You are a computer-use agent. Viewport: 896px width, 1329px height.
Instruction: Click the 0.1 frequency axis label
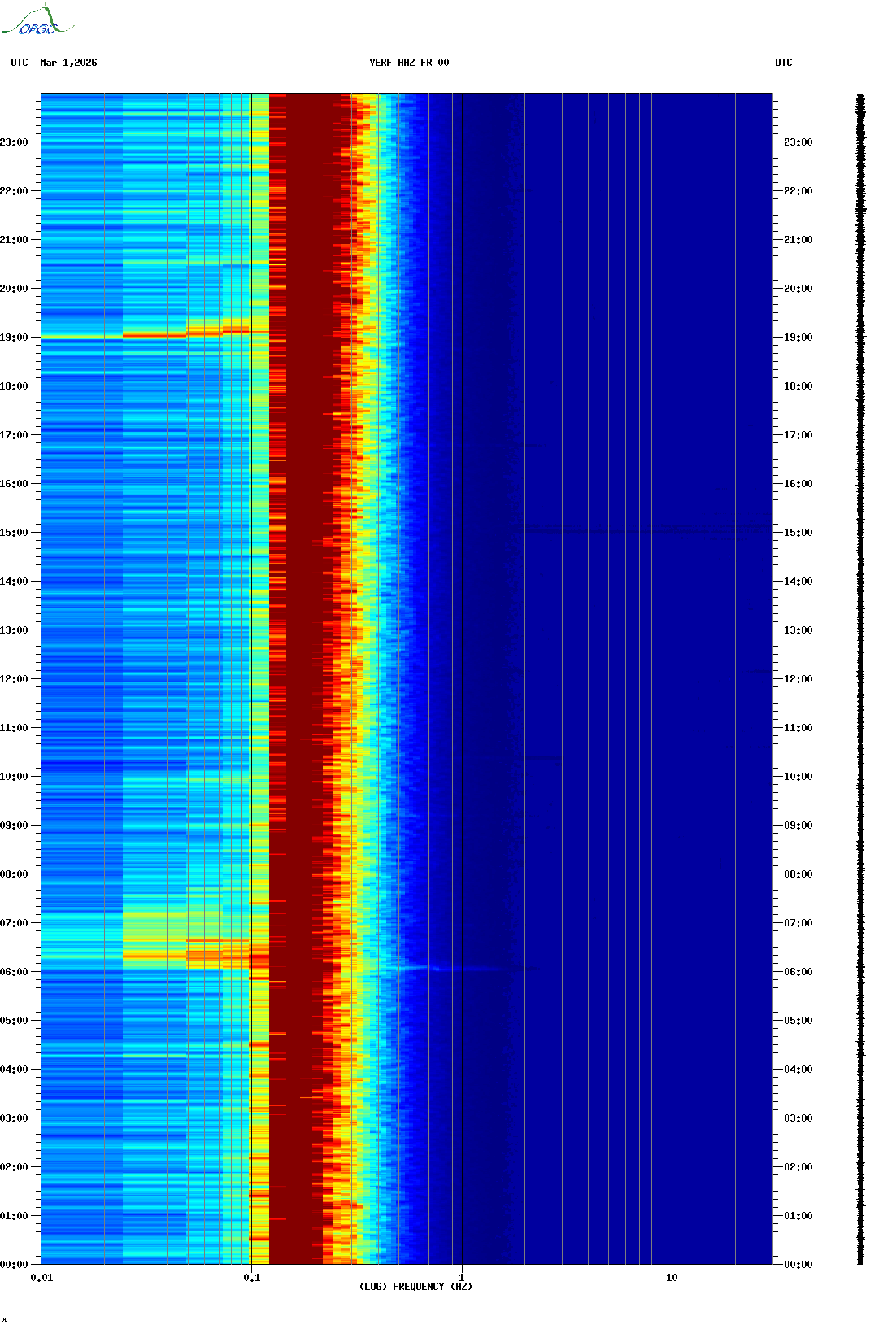point(251,1278)
